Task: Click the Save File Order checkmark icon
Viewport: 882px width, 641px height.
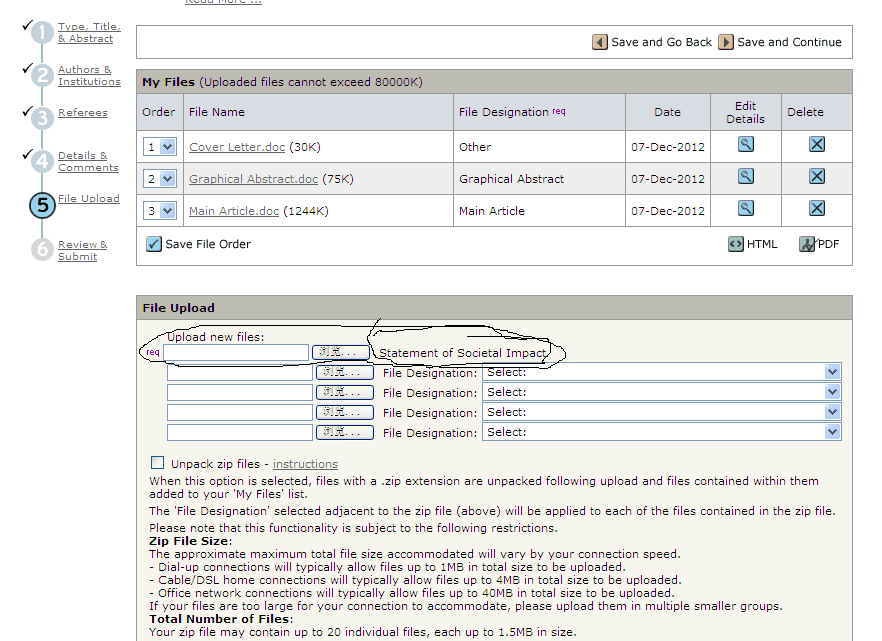Action: (154, 244)
